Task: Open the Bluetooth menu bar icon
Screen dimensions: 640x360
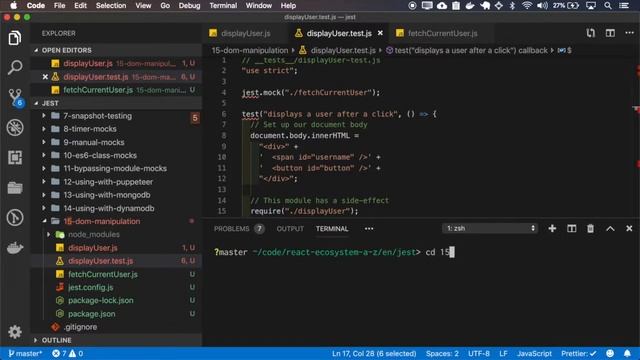Action: pyautogui.click(x=512, y=6)
